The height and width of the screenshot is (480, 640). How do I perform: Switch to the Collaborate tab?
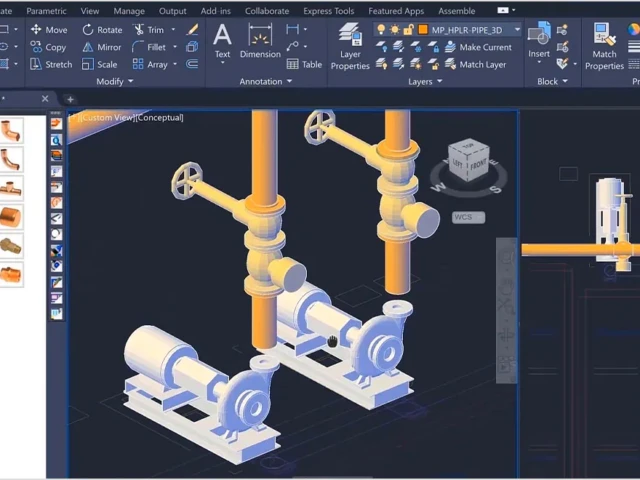point(267,11)
